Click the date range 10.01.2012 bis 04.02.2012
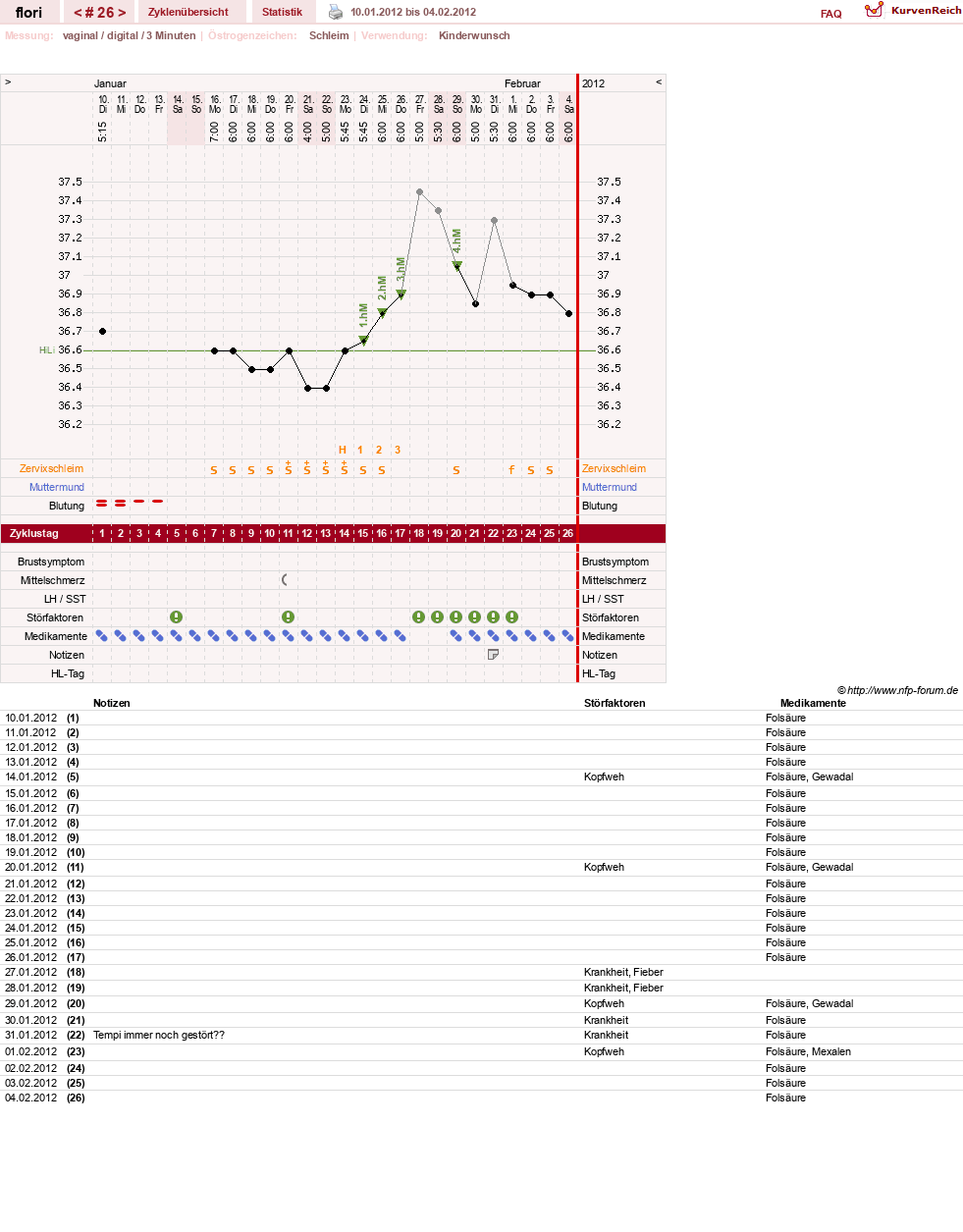This screenshot has width=963, height=1232. (x=413, y=12)
